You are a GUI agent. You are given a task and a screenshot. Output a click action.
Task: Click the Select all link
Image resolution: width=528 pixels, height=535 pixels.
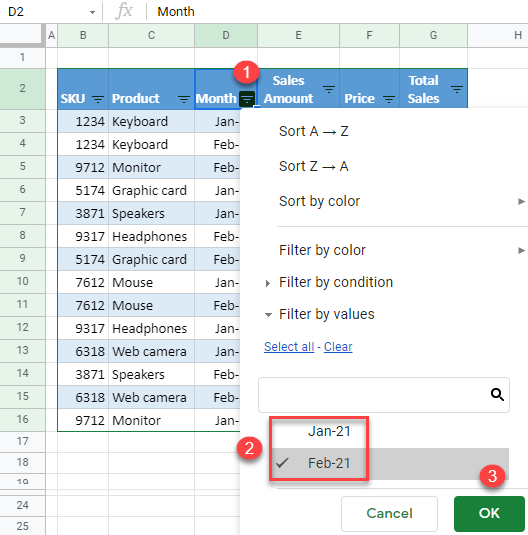pyautogui.click(x=289, y=347)
